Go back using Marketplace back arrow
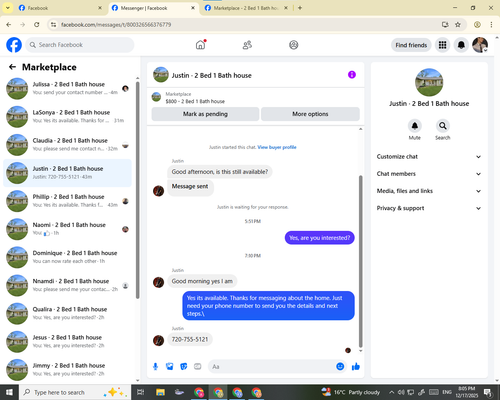500x400 pixels. [12, 67]
